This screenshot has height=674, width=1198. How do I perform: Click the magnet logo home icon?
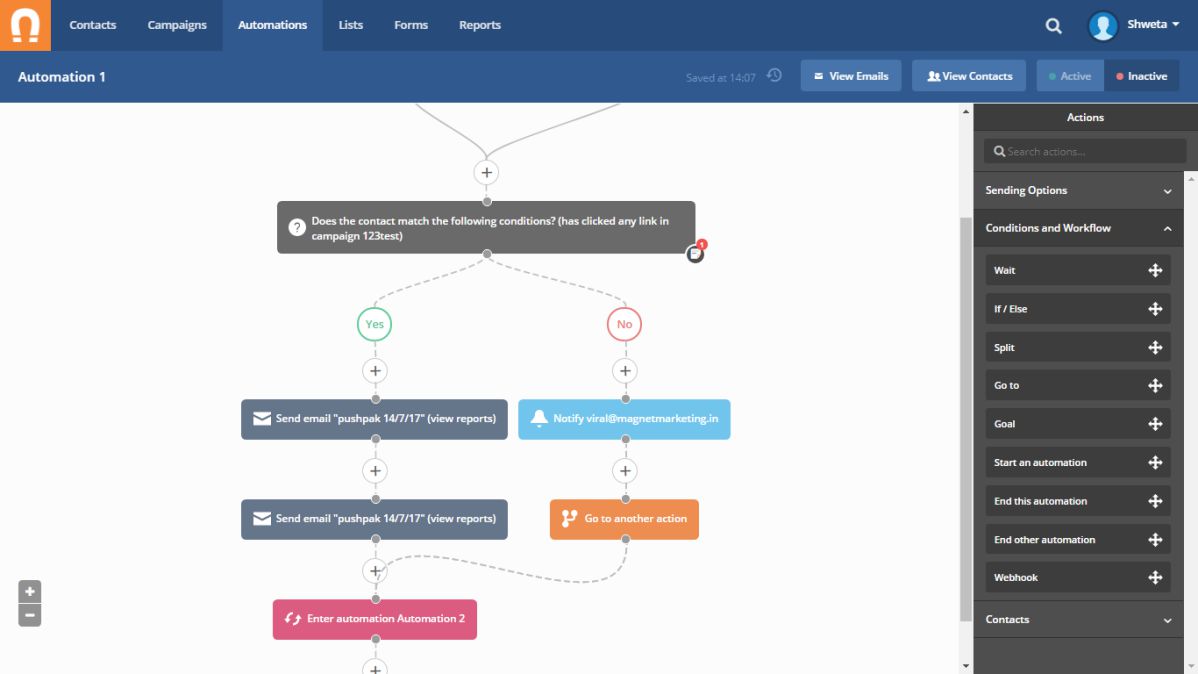(x=25, y=25)
